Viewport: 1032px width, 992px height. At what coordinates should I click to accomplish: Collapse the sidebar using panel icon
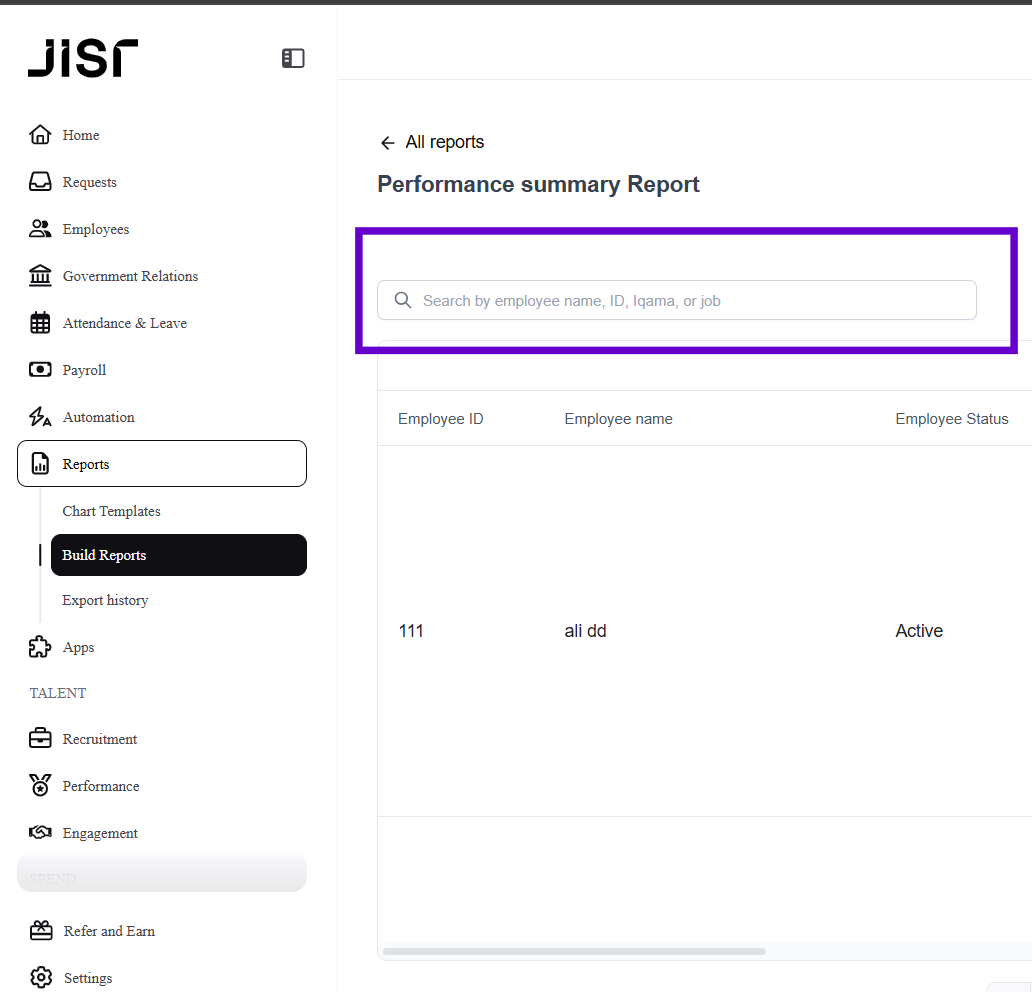click(293, 59)
